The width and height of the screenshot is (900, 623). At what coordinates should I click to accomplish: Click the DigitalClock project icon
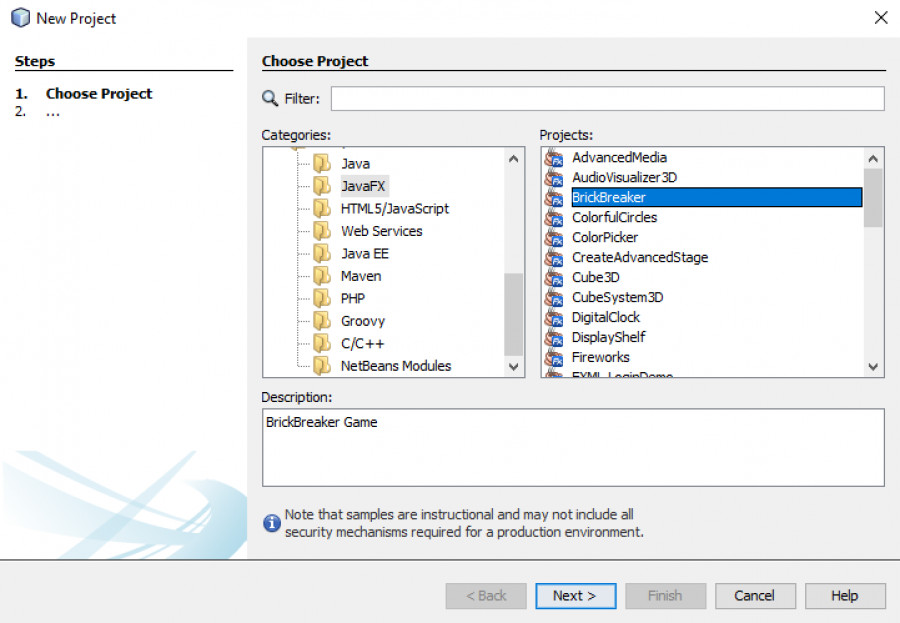coord(554,318)
